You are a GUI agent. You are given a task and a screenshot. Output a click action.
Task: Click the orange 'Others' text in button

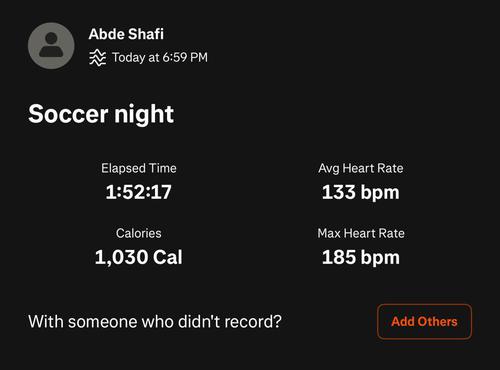[x=437, y=321]
